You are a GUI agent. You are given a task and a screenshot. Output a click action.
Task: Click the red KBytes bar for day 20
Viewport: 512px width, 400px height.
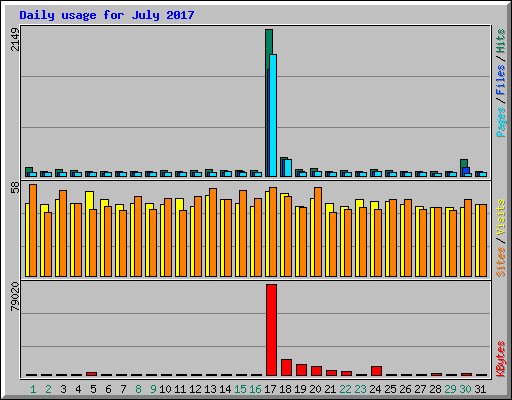pos(316,371)
